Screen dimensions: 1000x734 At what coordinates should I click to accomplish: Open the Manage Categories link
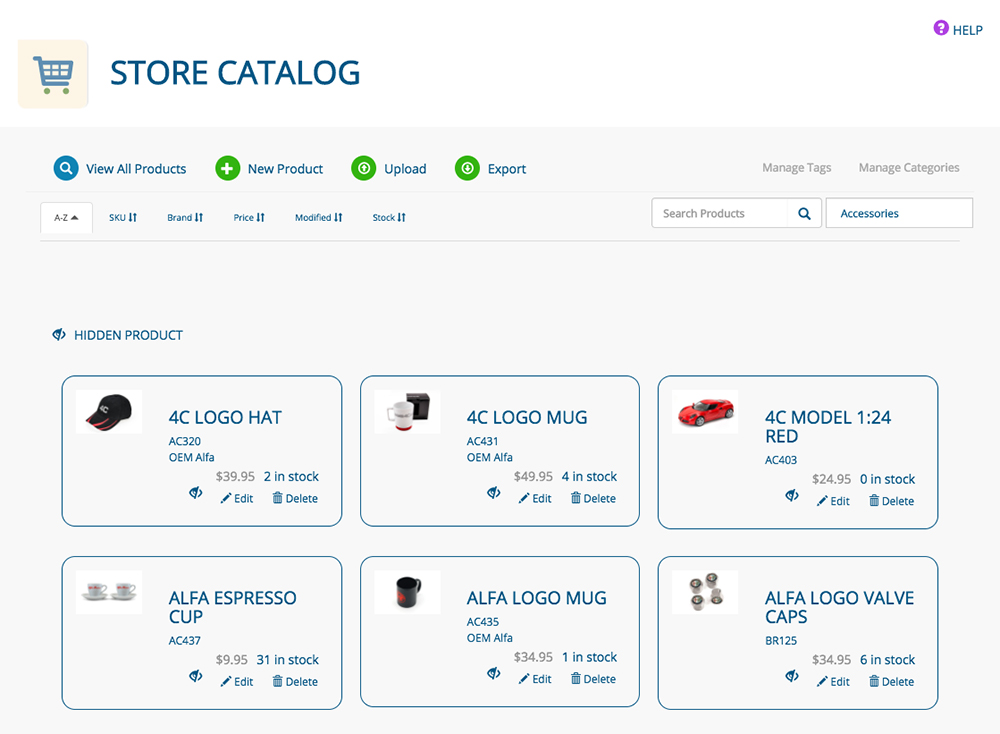coord(908,168)
